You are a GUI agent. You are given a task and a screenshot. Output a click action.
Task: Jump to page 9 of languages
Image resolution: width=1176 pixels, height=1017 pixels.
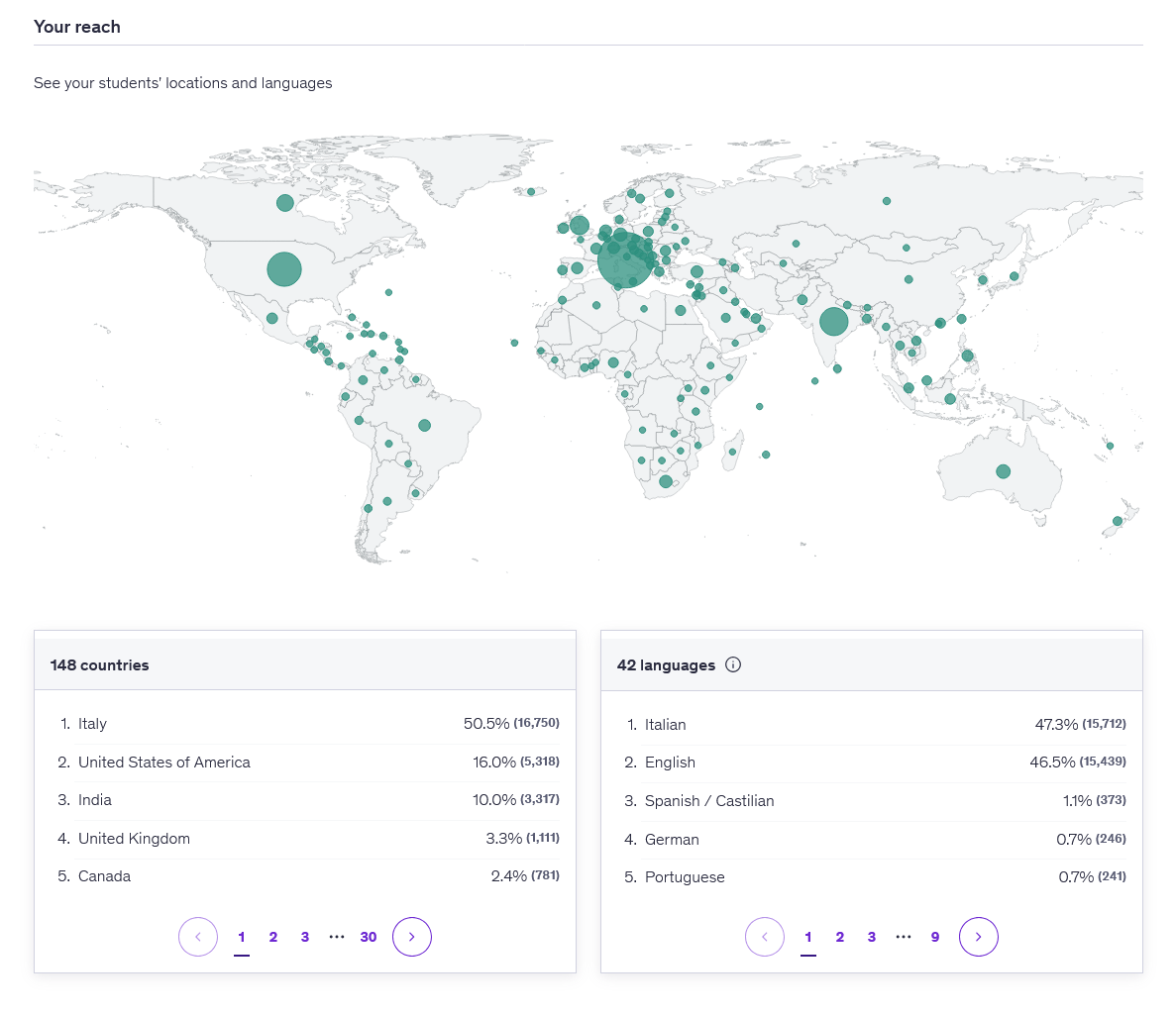tap(935, 937)
